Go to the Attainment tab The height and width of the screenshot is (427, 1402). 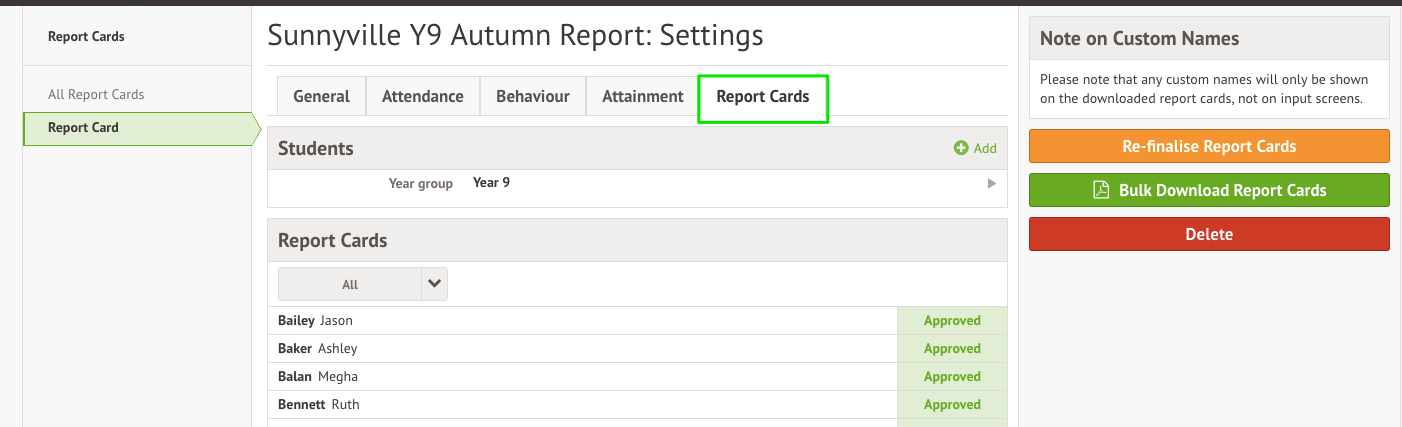click(643, 97)
